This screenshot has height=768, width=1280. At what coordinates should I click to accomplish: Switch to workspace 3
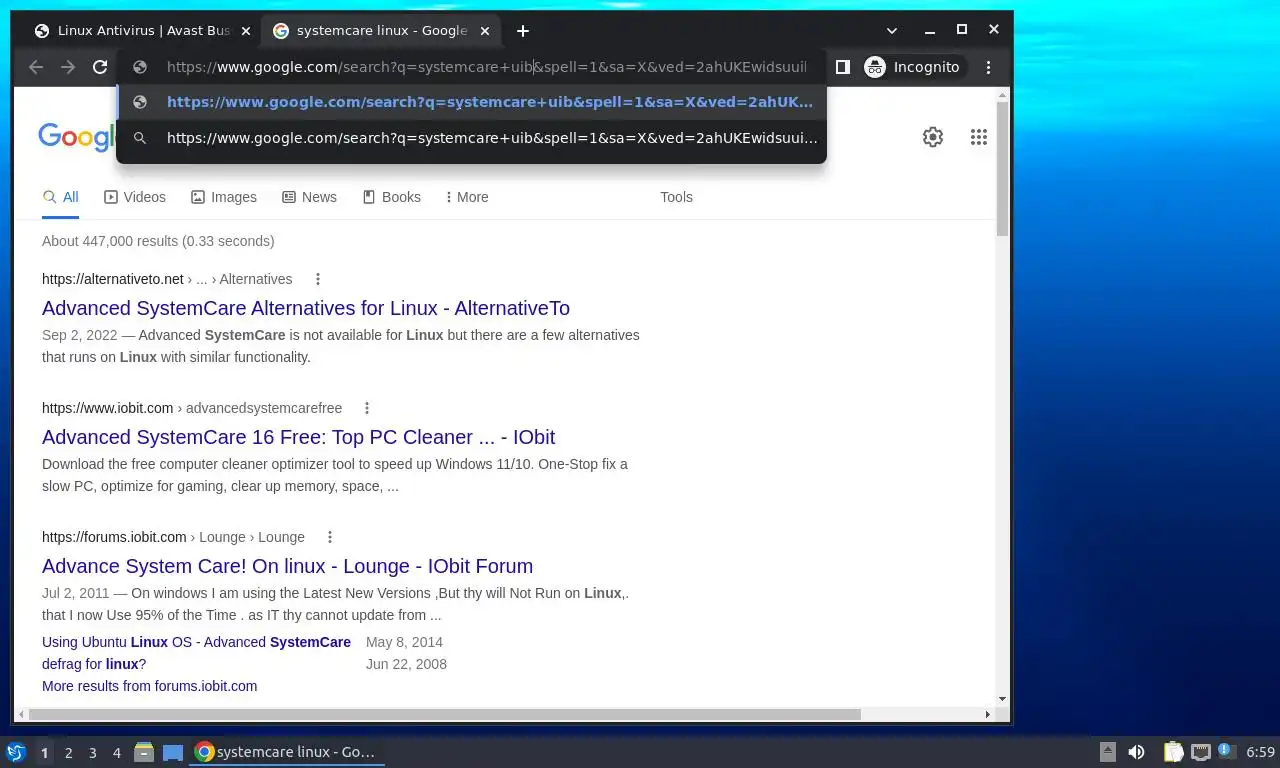click(92, 752)
